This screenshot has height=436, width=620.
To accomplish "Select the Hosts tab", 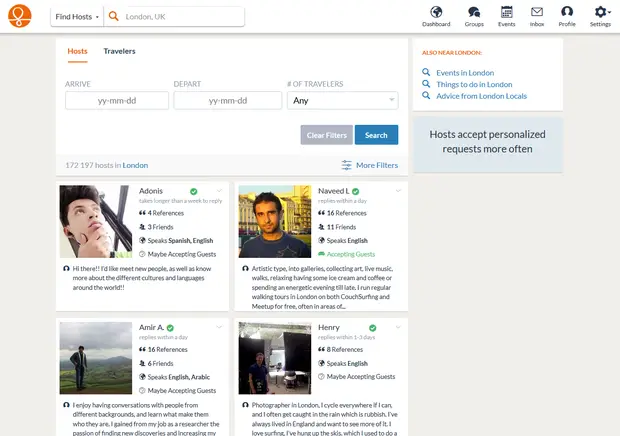I will click(x=77, y=51).
